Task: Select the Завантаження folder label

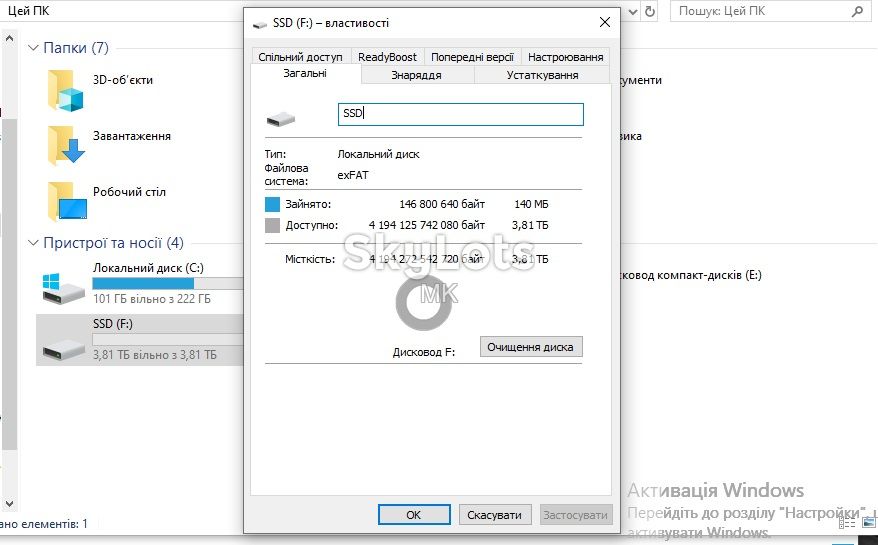Action: coord(132,136)
